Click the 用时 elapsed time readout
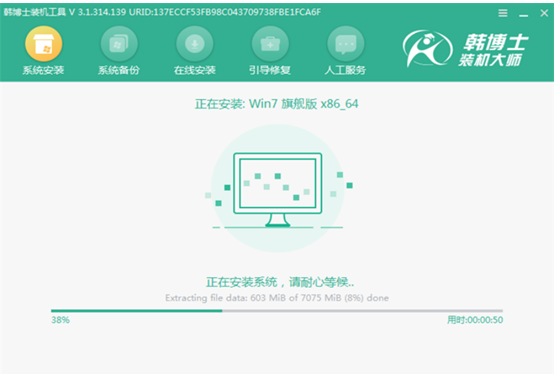The image size is (557, 374). pyautogui.click(x=475, y=320)
